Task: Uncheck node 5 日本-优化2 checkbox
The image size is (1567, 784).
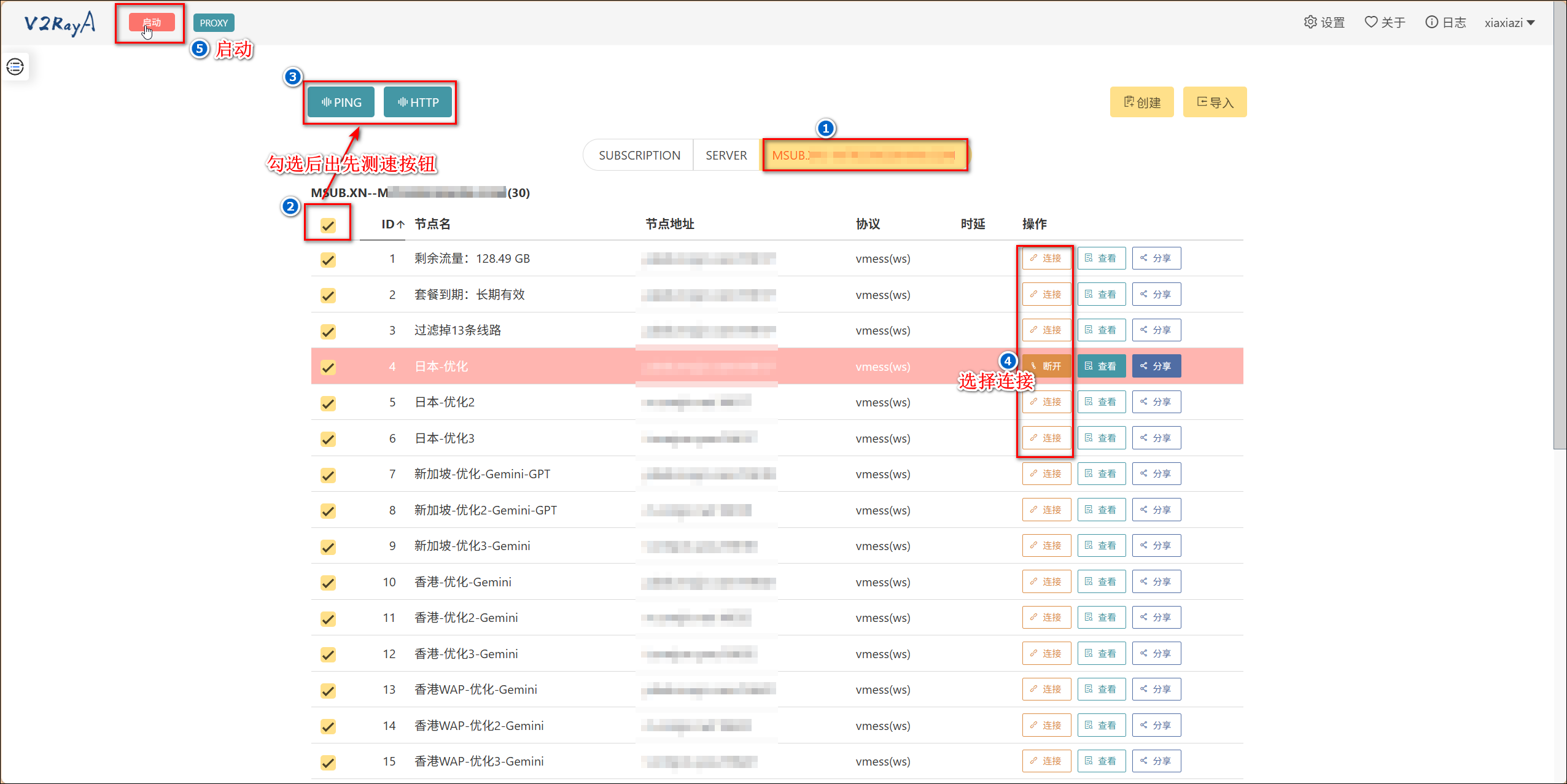Action: click(328, 403)
